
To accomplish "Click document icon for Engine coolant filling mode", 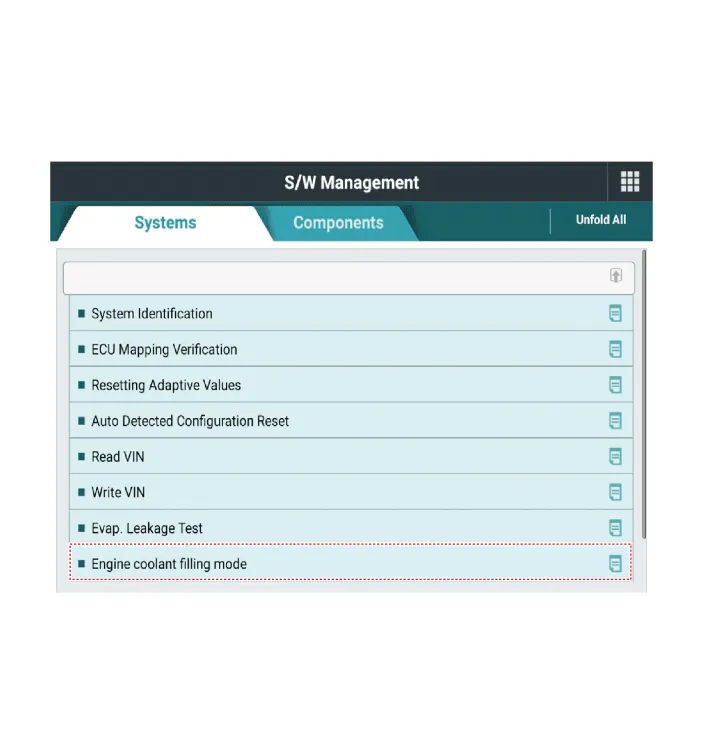I will 615,564.
